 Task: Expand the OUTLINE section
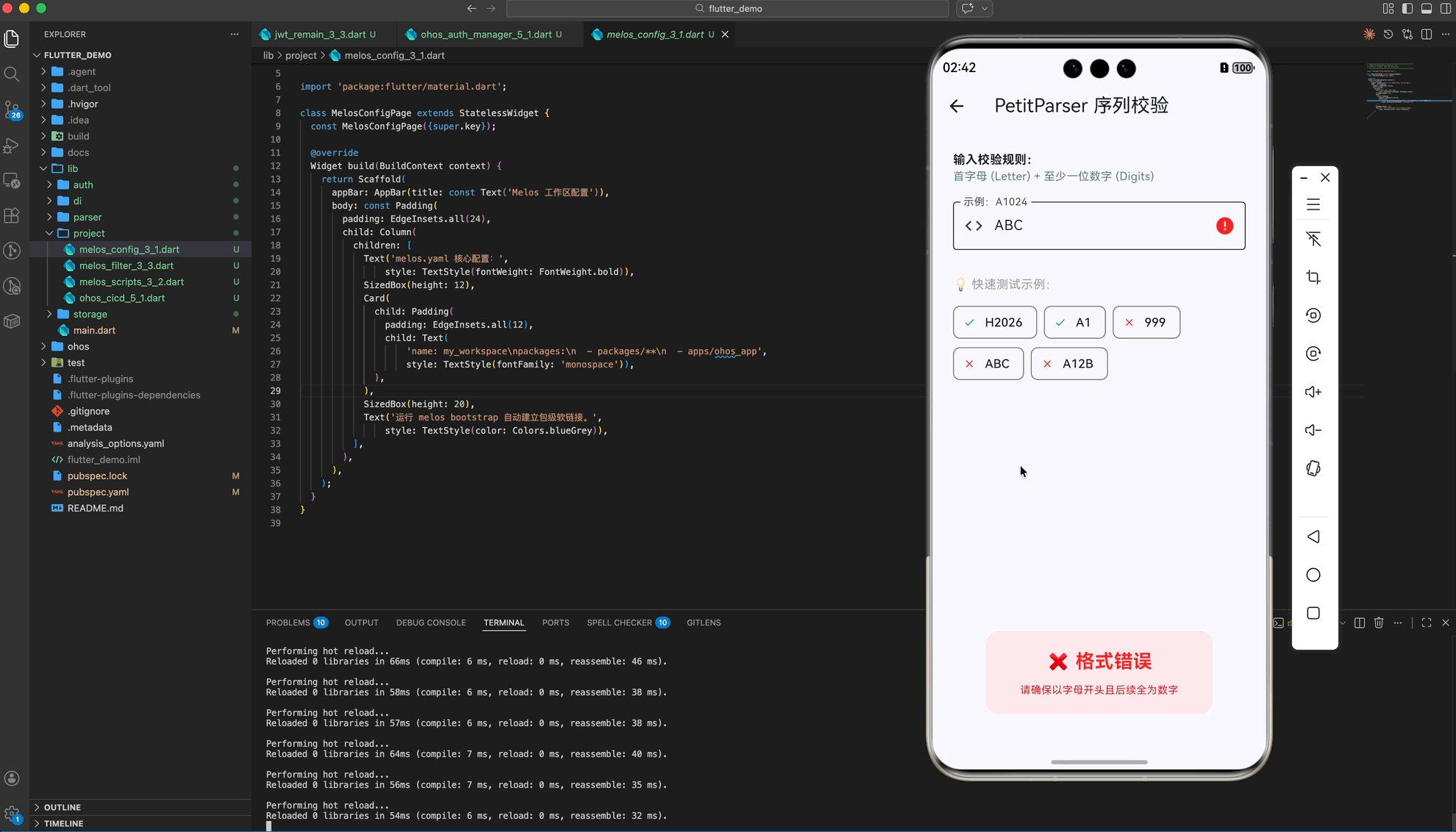point(62,807)
